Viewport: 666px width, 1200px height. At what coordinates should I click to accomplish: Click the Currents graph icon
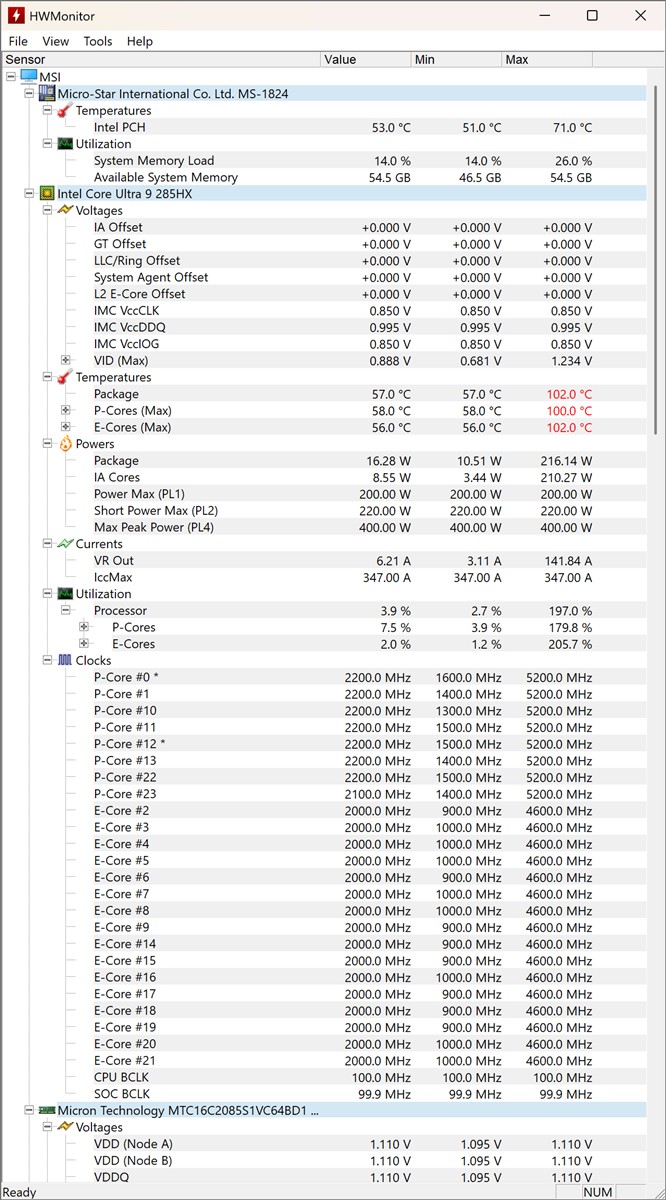click(65, 544)
